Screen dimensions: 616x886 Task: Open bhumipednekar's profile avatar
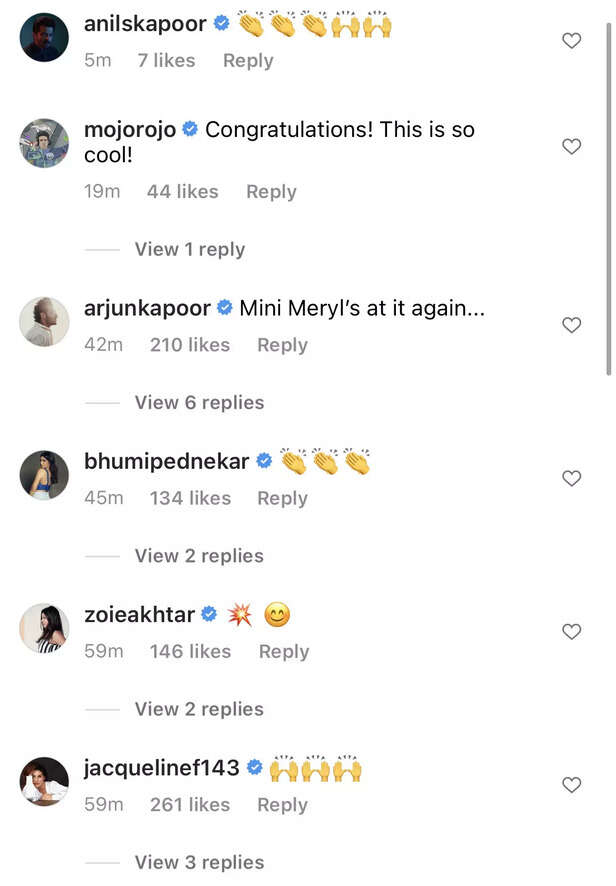click(x=45, y=475)
